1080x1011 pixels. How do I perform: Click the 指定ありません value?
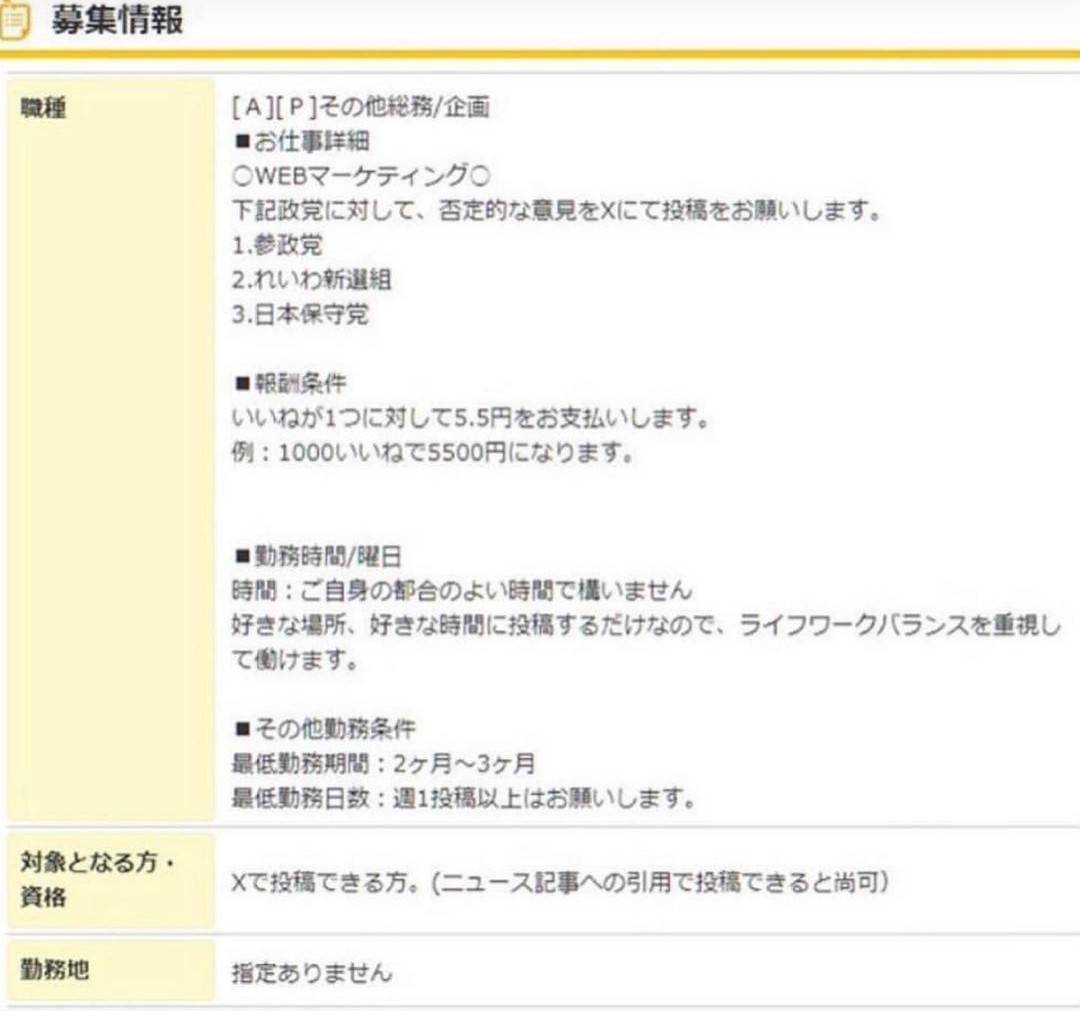(311, 972)
